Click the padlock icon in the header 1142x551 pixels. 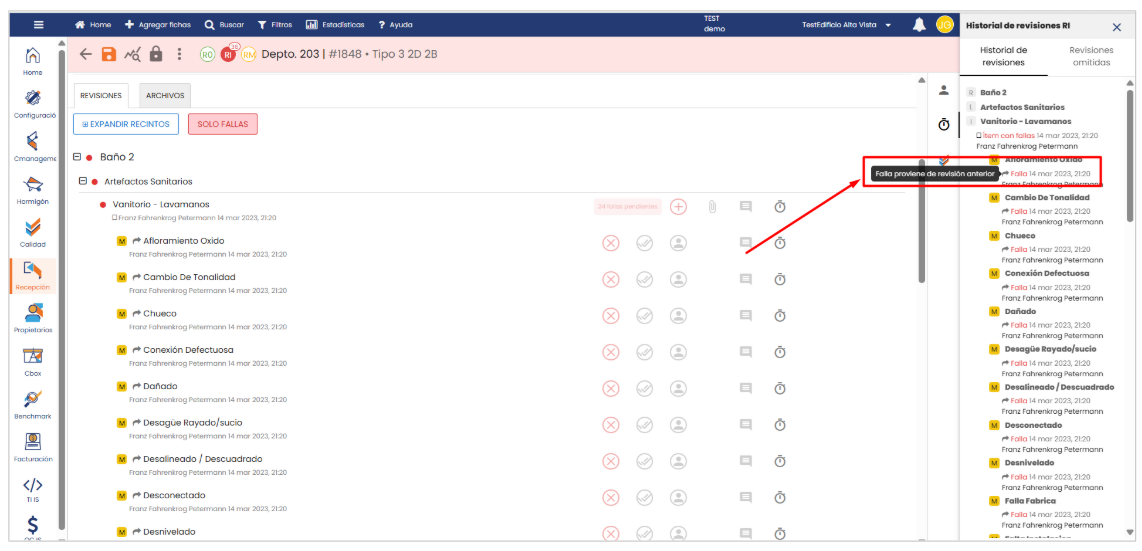click(155, 54)
